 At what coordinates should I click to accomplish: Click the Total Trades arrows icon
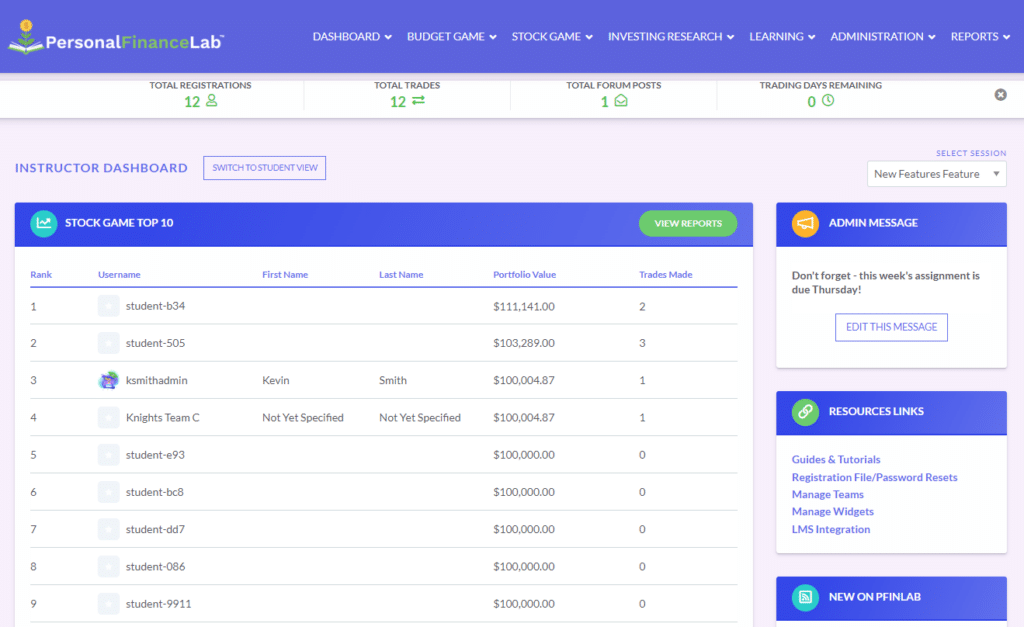[418, 101]
